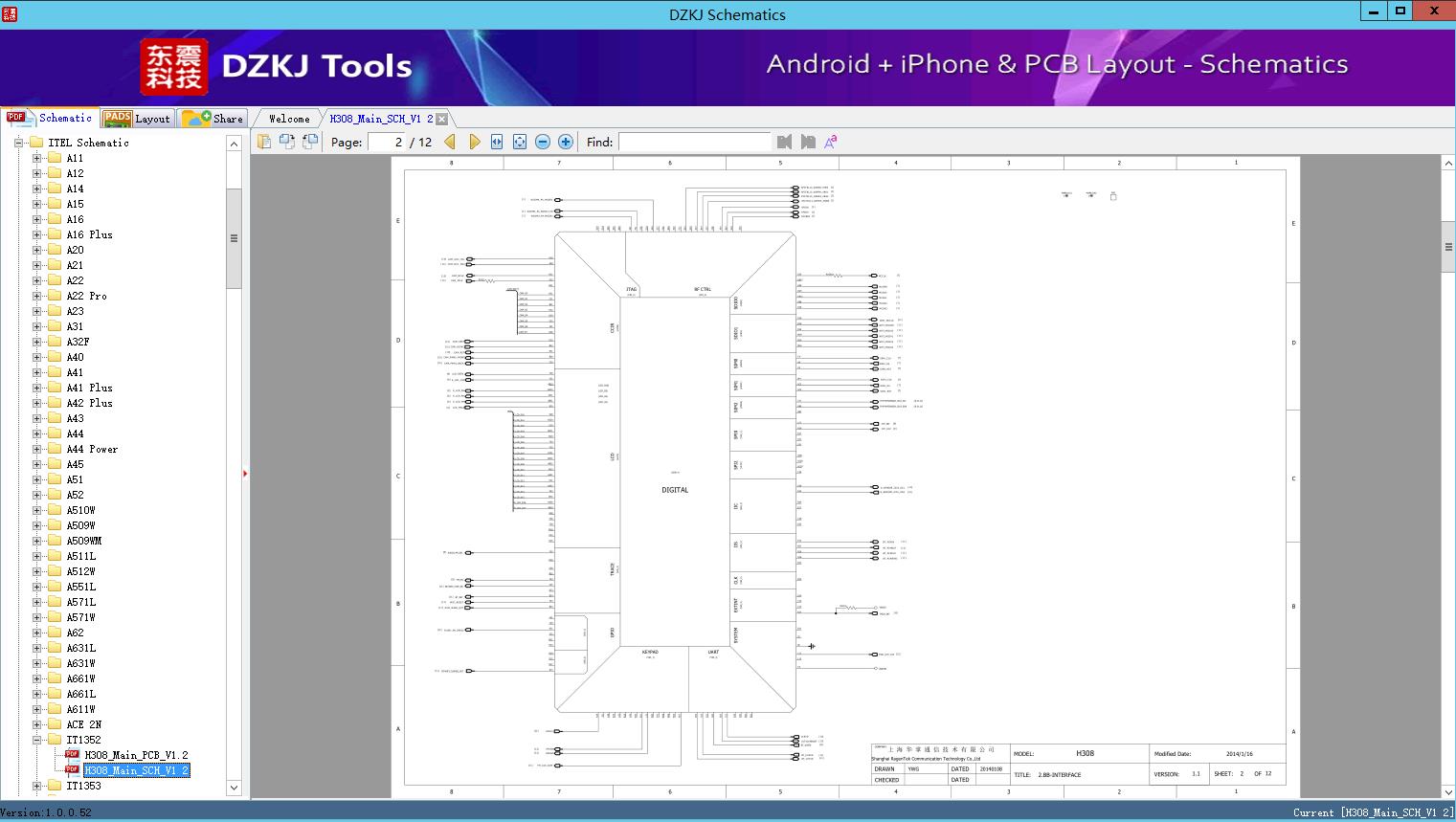Go to the previous page arrow
Screen dimensions: 1456x822
[x=450, y=142]
